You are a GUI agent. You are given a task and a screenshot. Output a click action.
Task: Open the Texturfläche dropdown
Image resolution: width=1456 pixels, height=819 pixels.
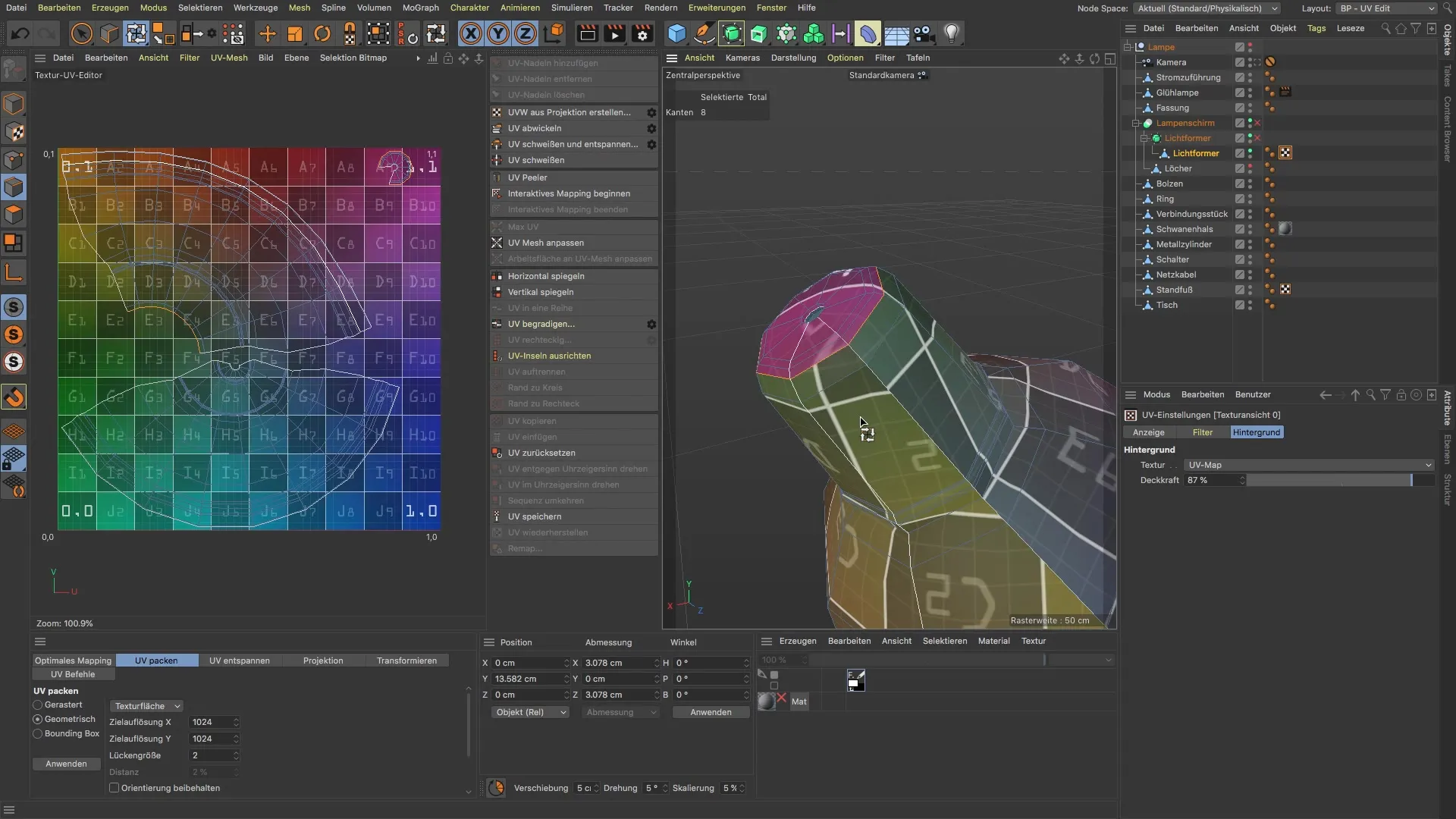click(146, 706)
